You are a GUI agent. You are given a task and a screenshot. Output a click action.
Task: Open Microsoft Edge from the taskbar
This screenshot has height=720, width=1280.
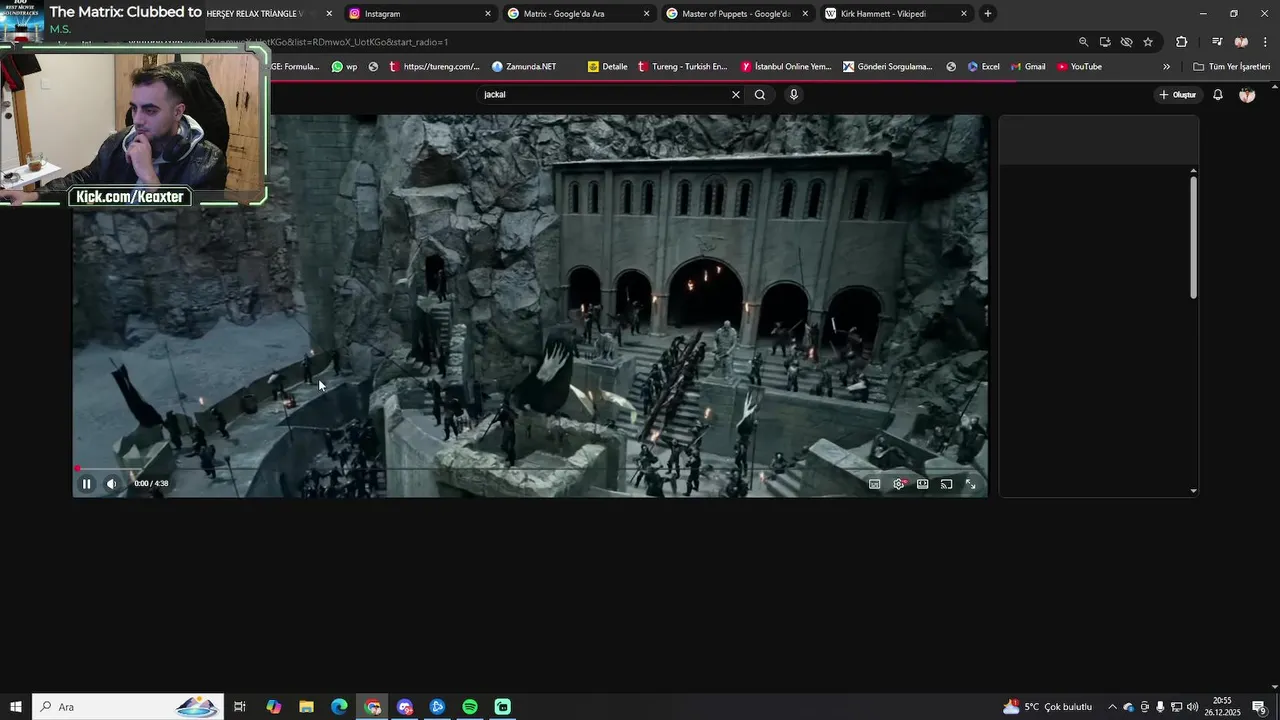(339, 707)
